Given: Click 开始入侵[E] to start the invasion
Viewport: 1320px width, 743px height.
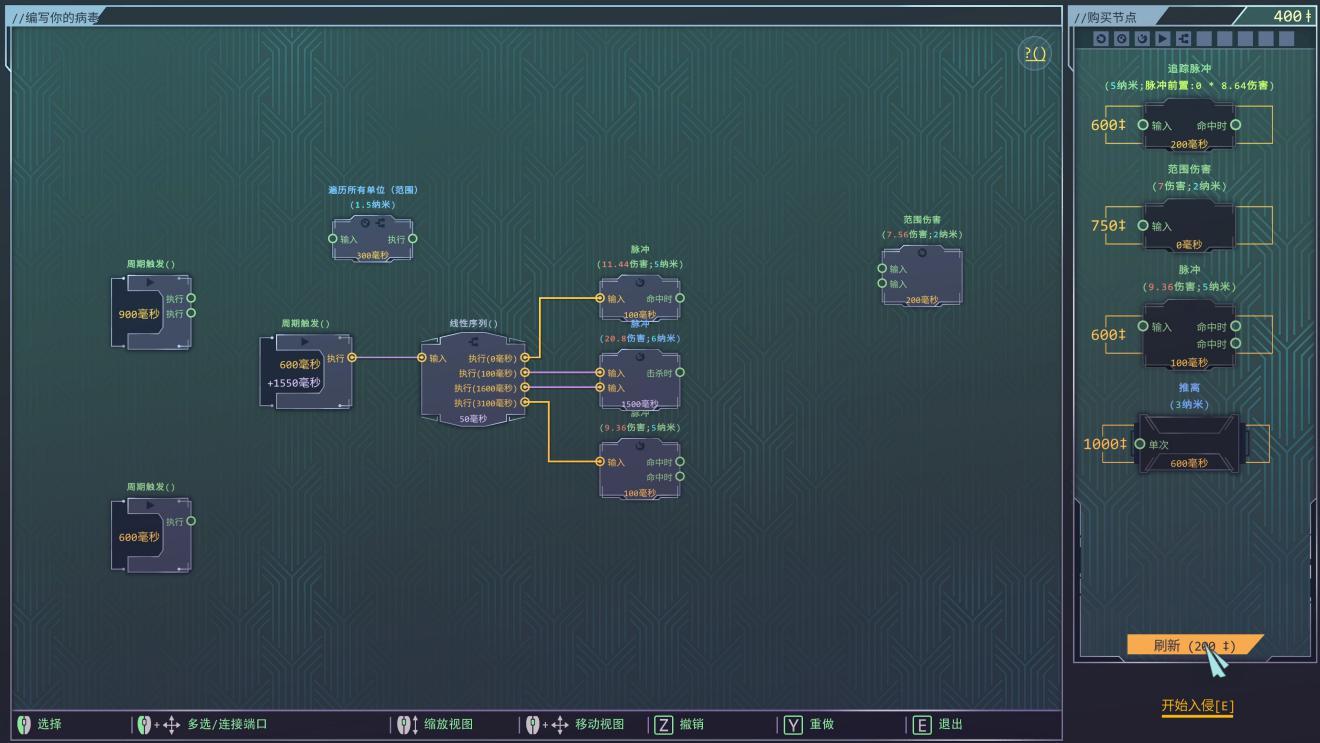Looking at the screenshot, I should 1197,706.
